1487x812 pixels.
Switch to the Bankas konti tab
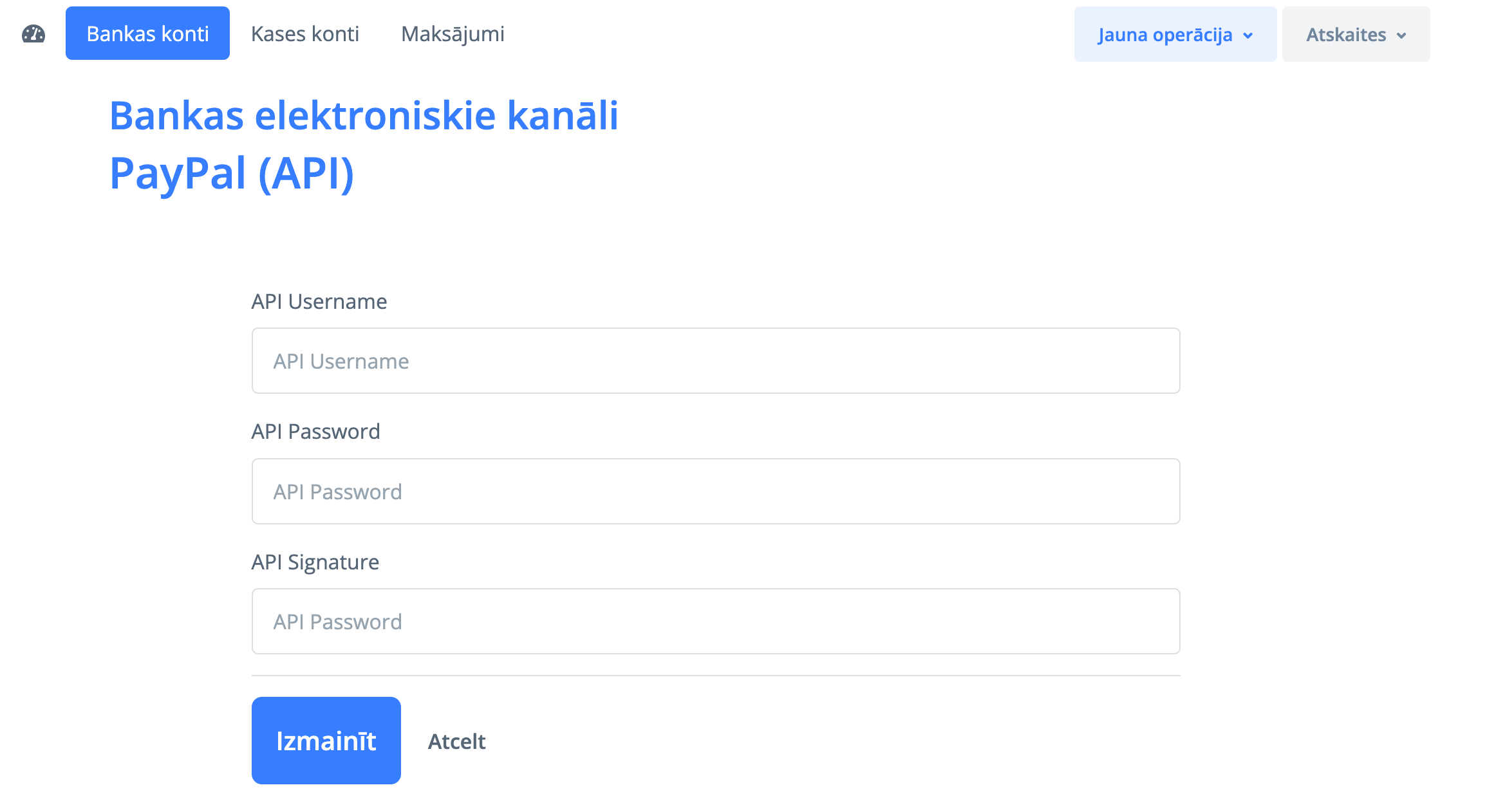point(147,33)
